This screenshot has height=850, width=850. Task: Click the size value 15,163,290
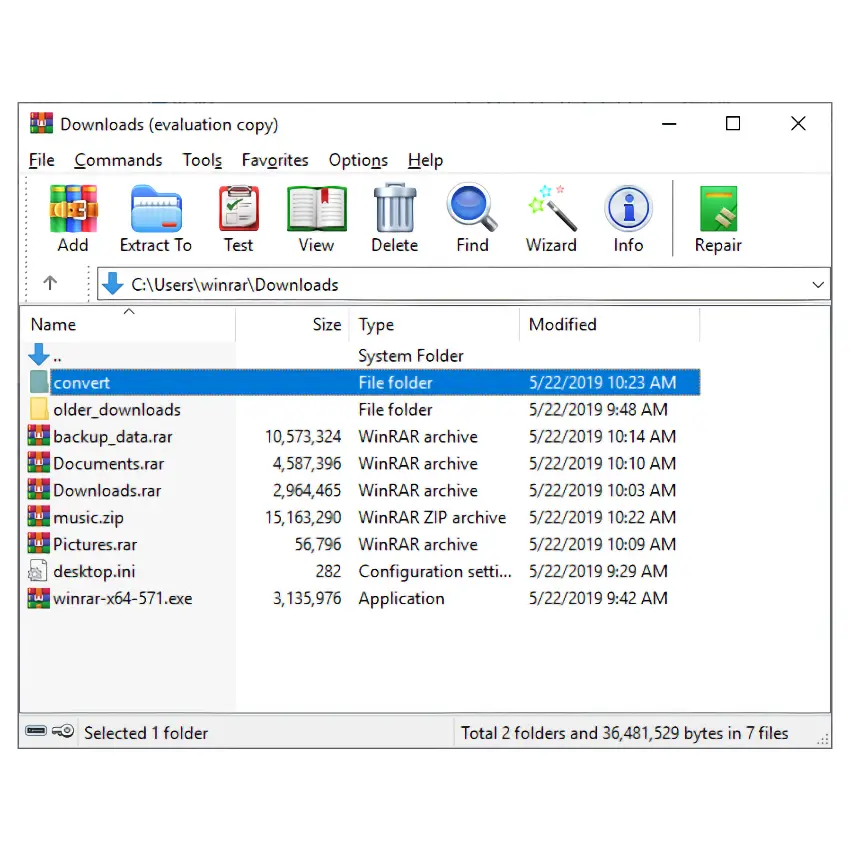pos(303,517)
